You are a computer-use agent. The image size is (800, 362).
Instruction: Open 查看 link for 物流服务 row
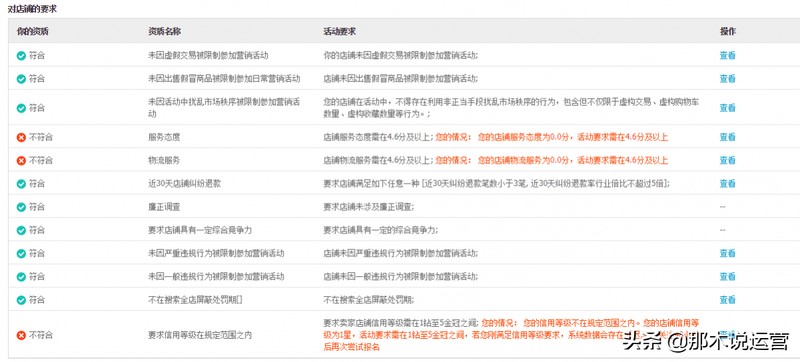tap(728, 161)
